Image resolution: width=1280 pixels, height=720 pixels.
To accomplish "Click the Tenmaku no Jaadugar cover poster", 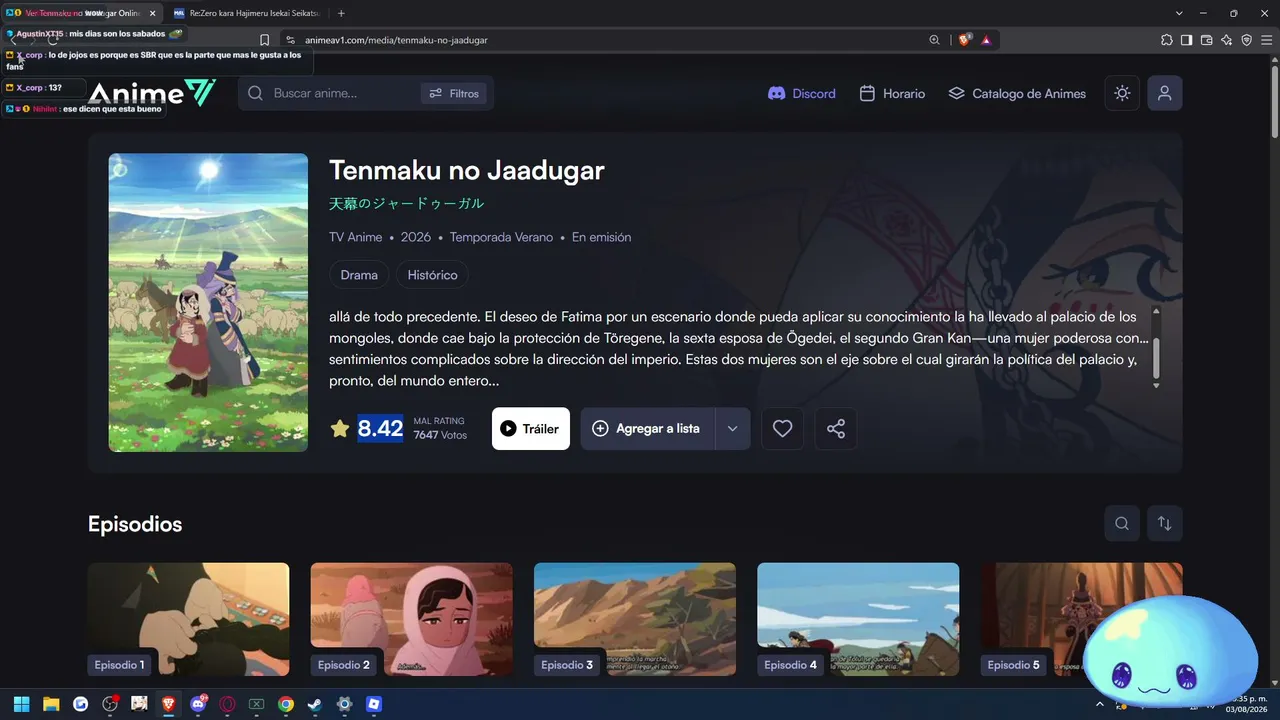I will (208, 302).
